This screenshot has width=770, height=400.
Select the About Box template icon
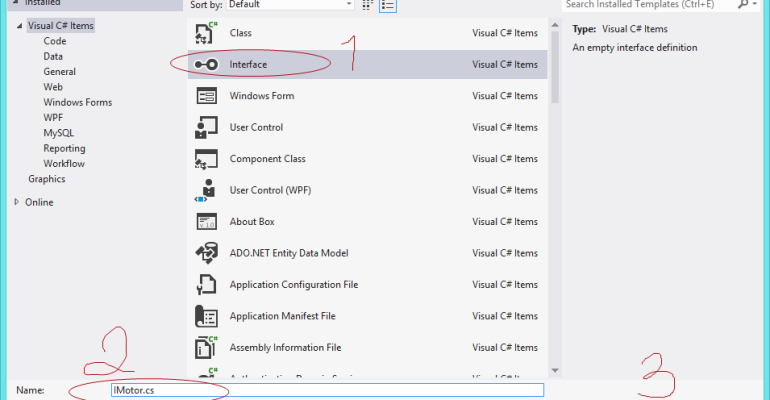click(x=206, y=222)
